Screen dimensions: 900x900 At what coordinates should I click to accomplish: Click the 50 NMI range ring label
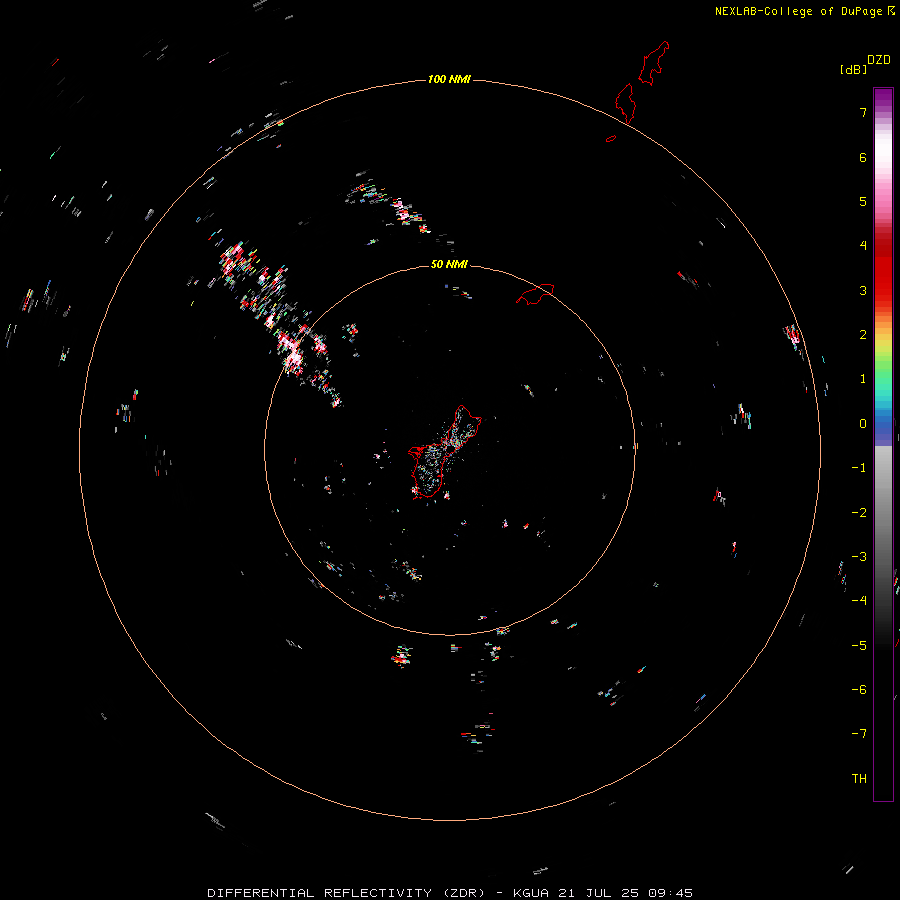click(x=449, y=264)
